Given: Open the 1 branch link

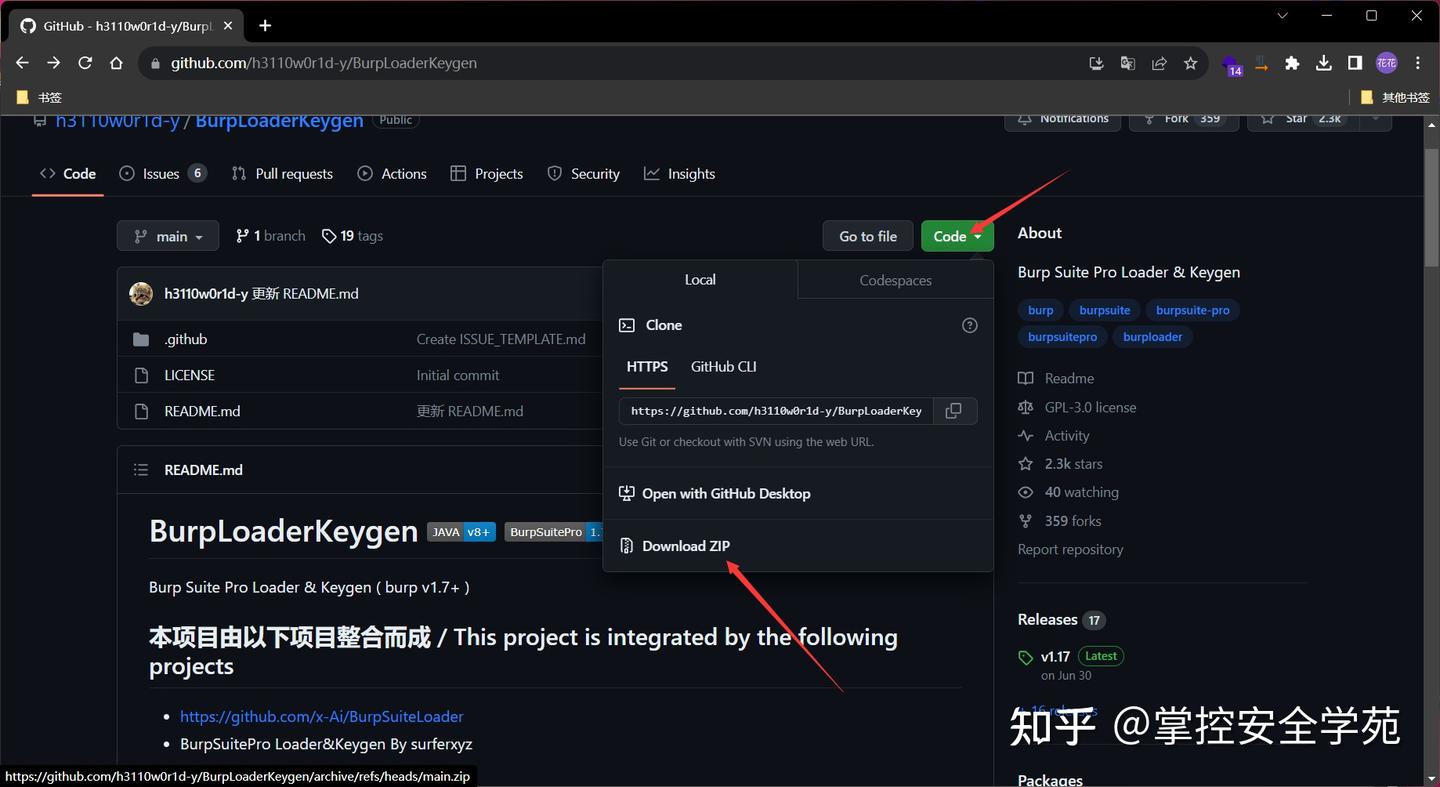Looking at the screenshot, I should (270, 236).
